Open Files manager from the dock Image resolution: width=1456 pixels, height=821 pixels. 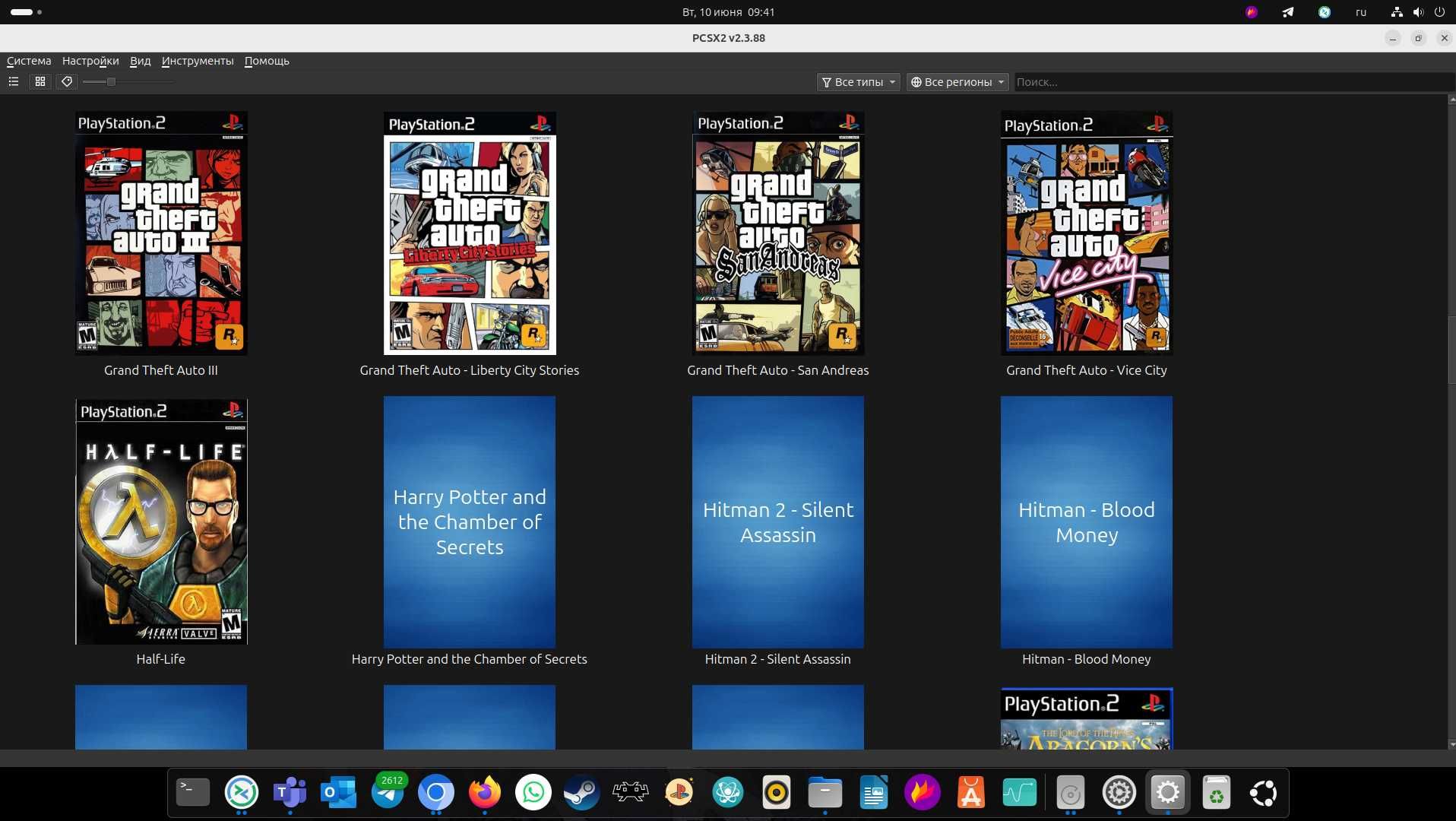pos(825,793)
